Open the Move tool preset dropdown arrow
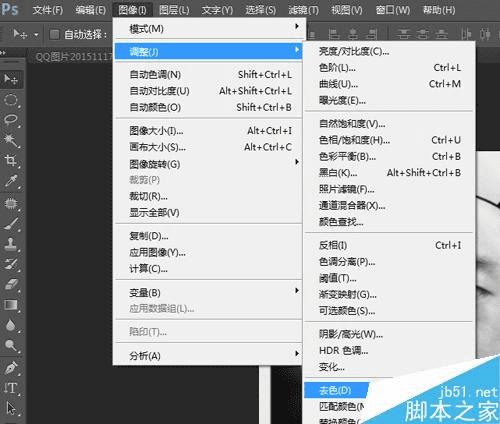 (x=36, y=34)
